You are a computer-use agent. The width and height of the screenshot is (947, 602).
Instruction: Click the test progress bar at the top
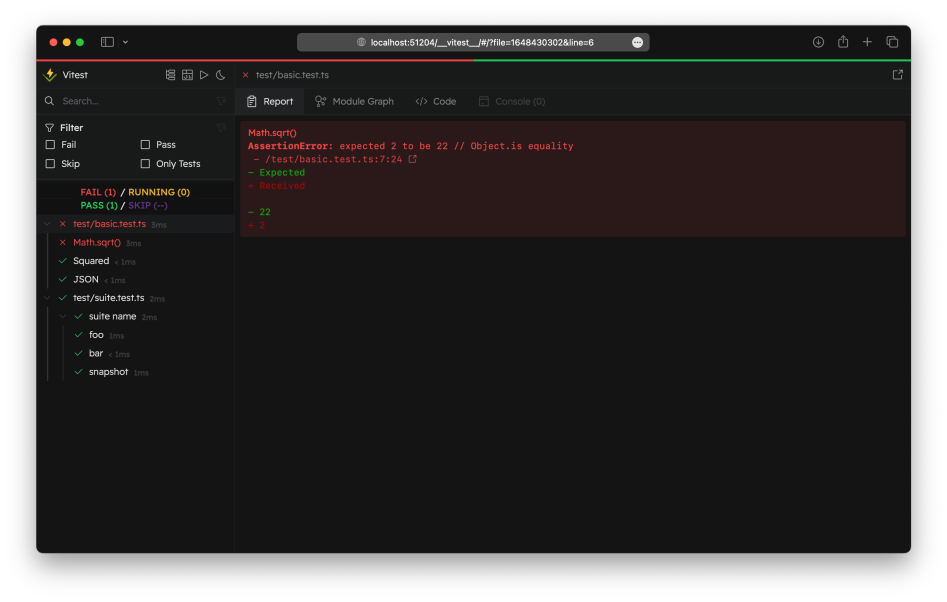(x=474, y=60)
